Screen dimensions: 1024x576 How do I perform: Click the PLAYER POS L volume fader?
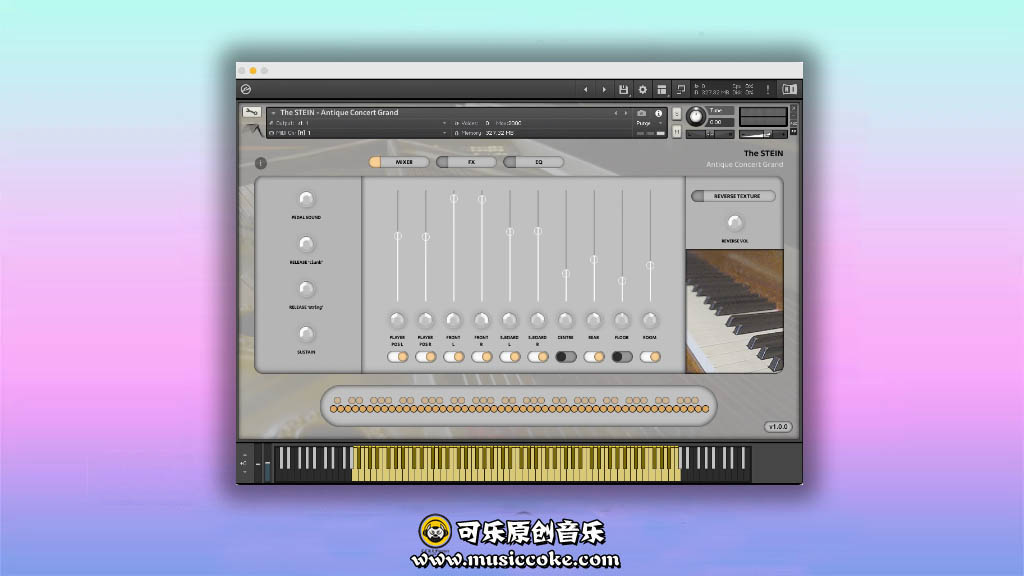[397, 236]
